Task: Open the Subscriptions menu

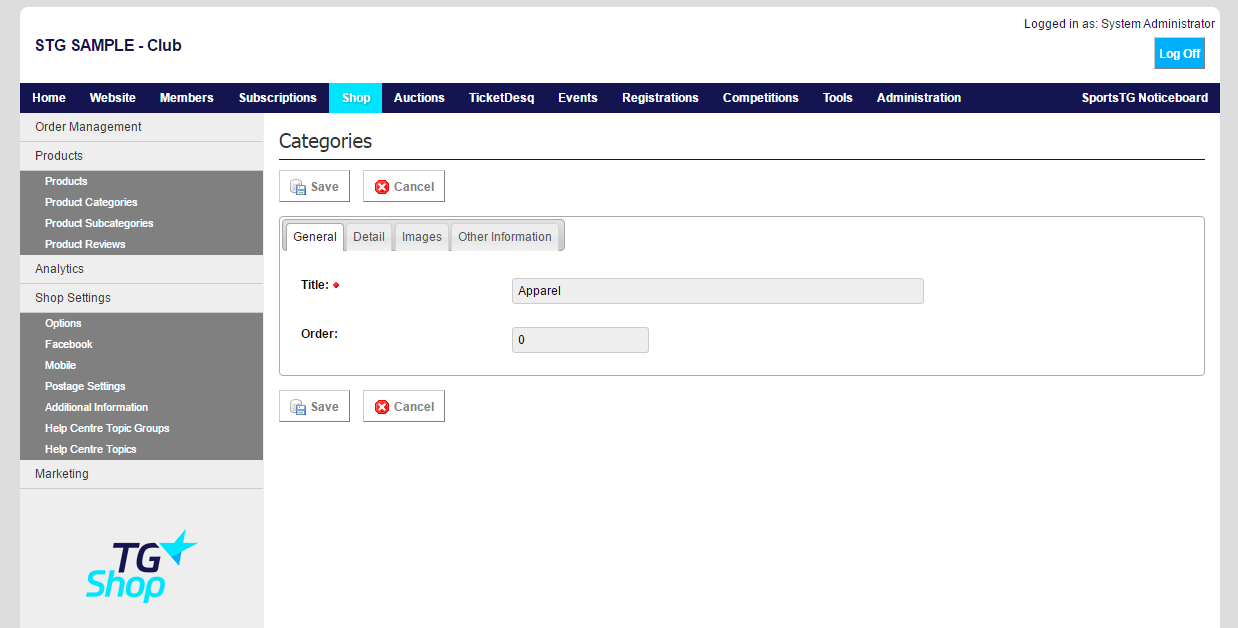Action: point(278,98)
